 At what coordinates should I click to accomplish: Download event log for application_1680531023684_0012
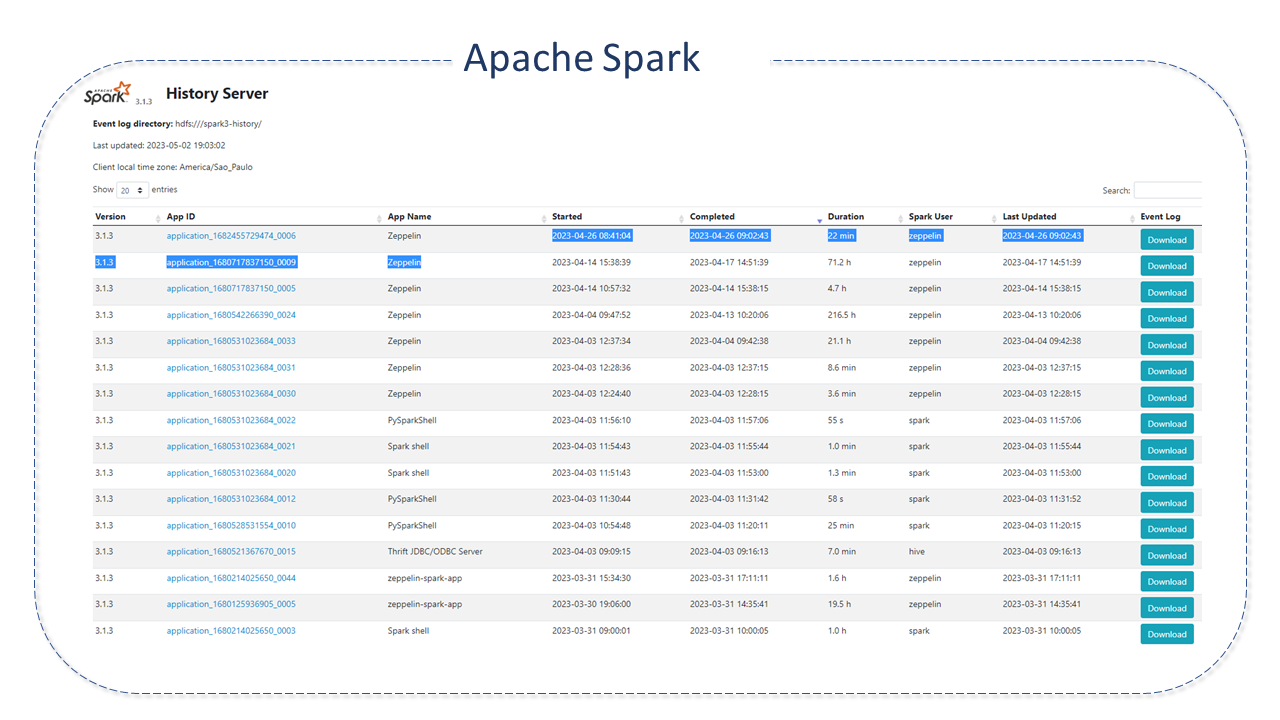[x=1167, y=503]
